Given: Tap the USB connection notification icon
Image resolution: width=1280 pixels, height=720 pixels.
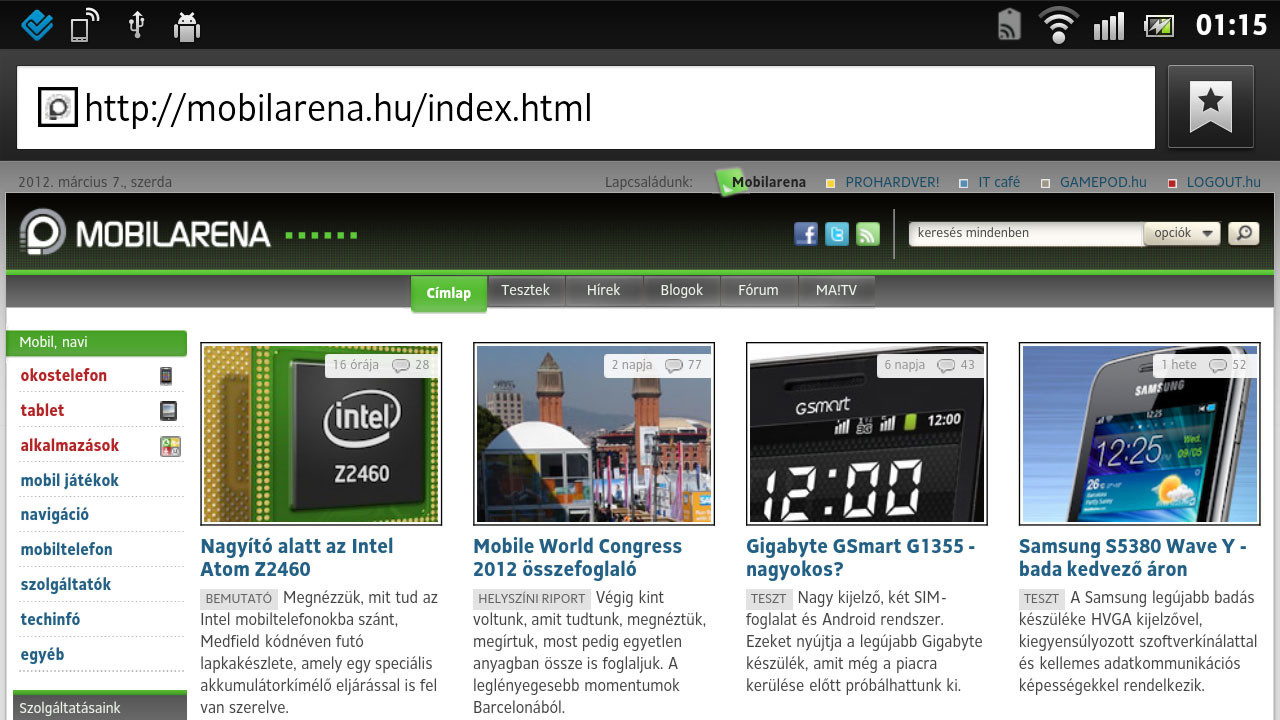Looking at the screenshot, I should [x=136, y=25].
